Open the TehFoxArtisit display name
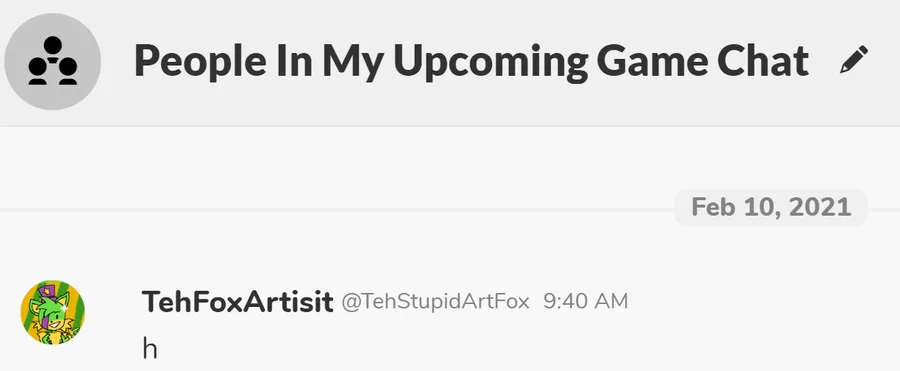This screenshot has height=371, width=900. point(237,302)
